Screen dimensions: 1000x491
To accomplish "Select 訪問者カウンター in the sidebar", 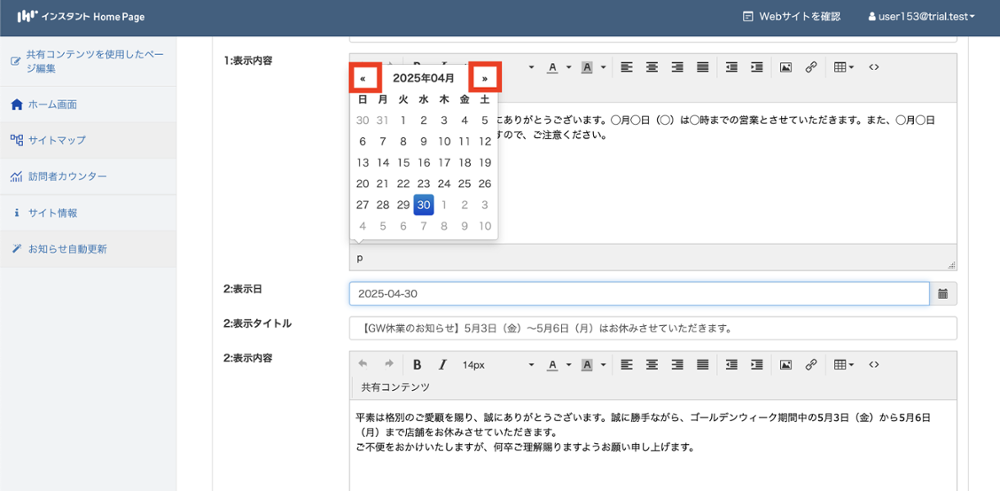I will [x=67, y=177].
